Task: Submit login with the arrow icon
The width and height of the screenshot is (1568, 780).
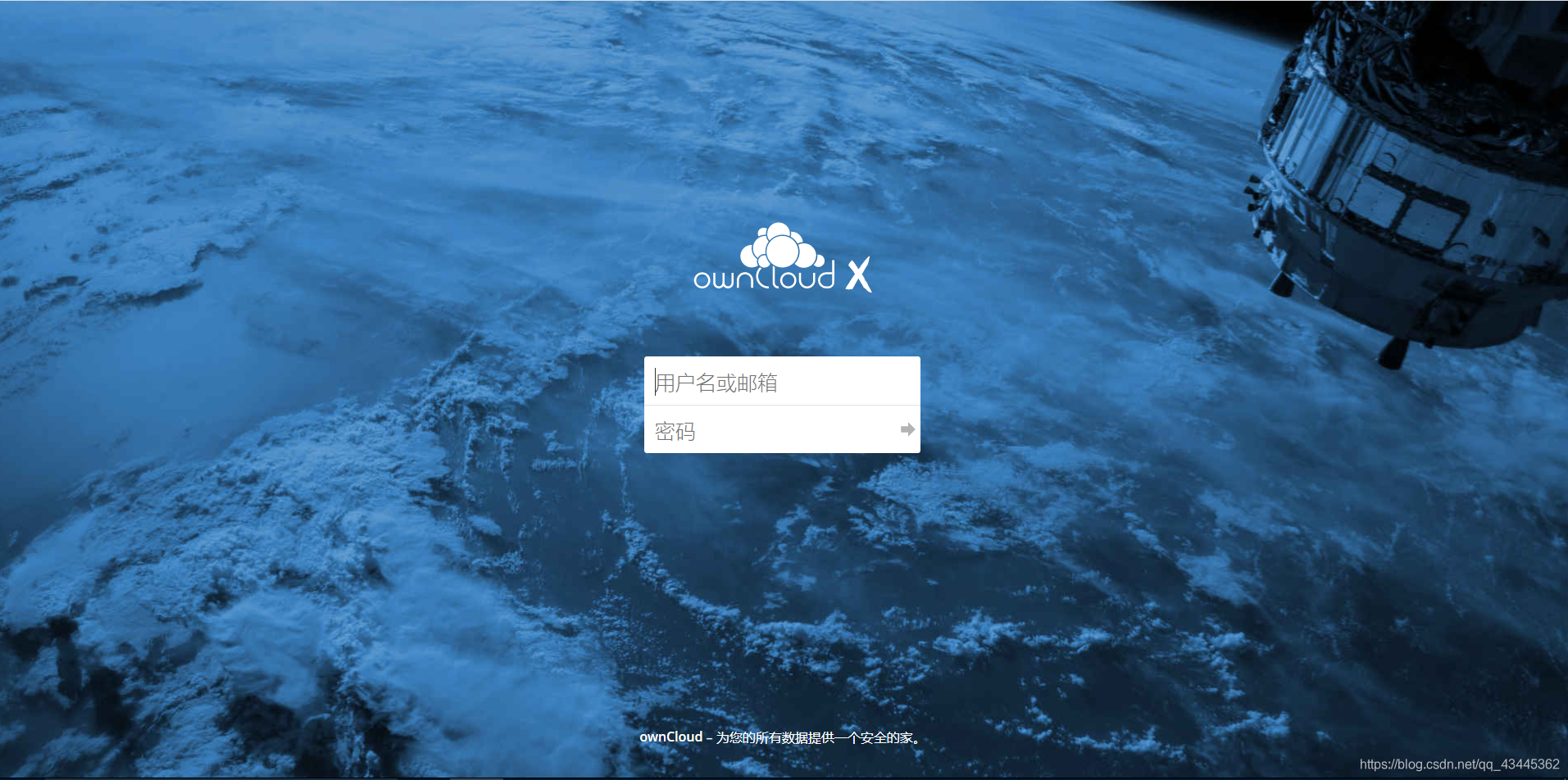Action: (907, 429)
